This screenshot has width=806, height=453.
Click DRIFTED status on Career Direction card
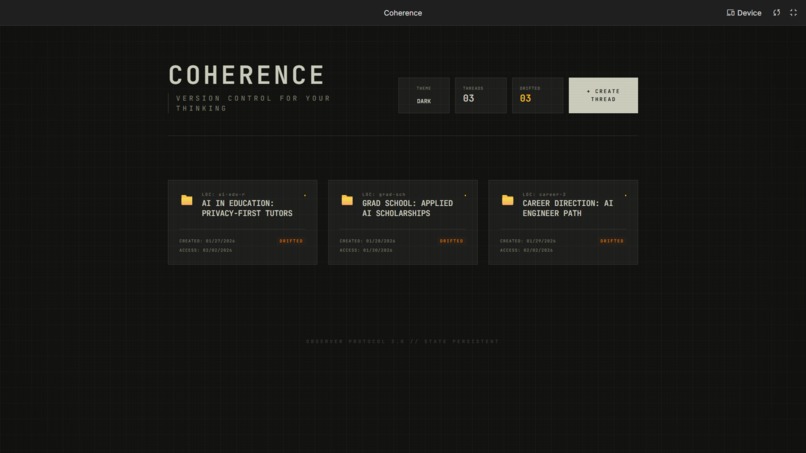[612, 241]
